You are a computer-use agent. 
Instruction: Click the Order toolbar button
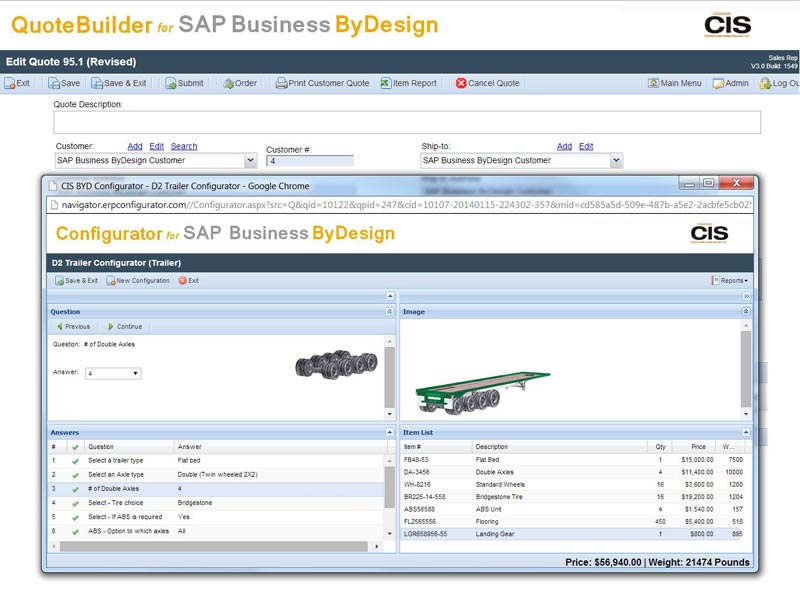(240, 83)
